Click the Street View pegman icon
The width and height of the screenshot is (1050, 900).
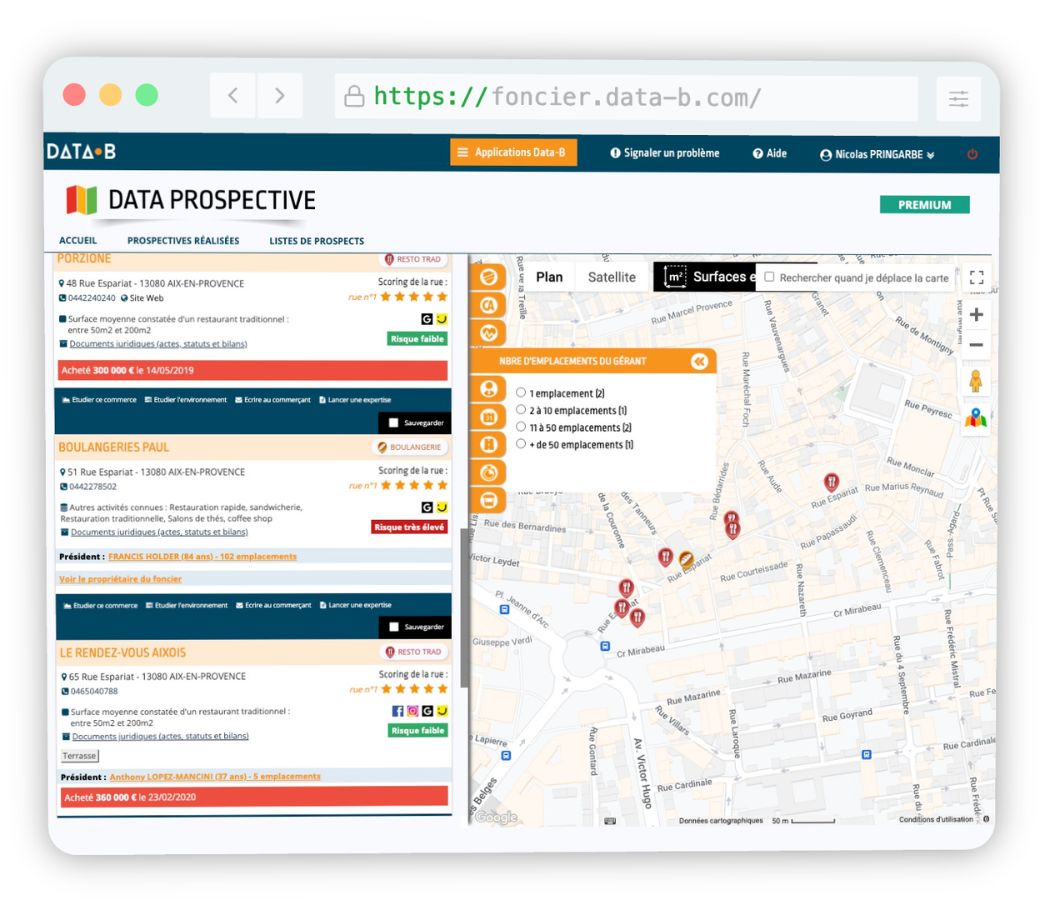coord(976,381)
